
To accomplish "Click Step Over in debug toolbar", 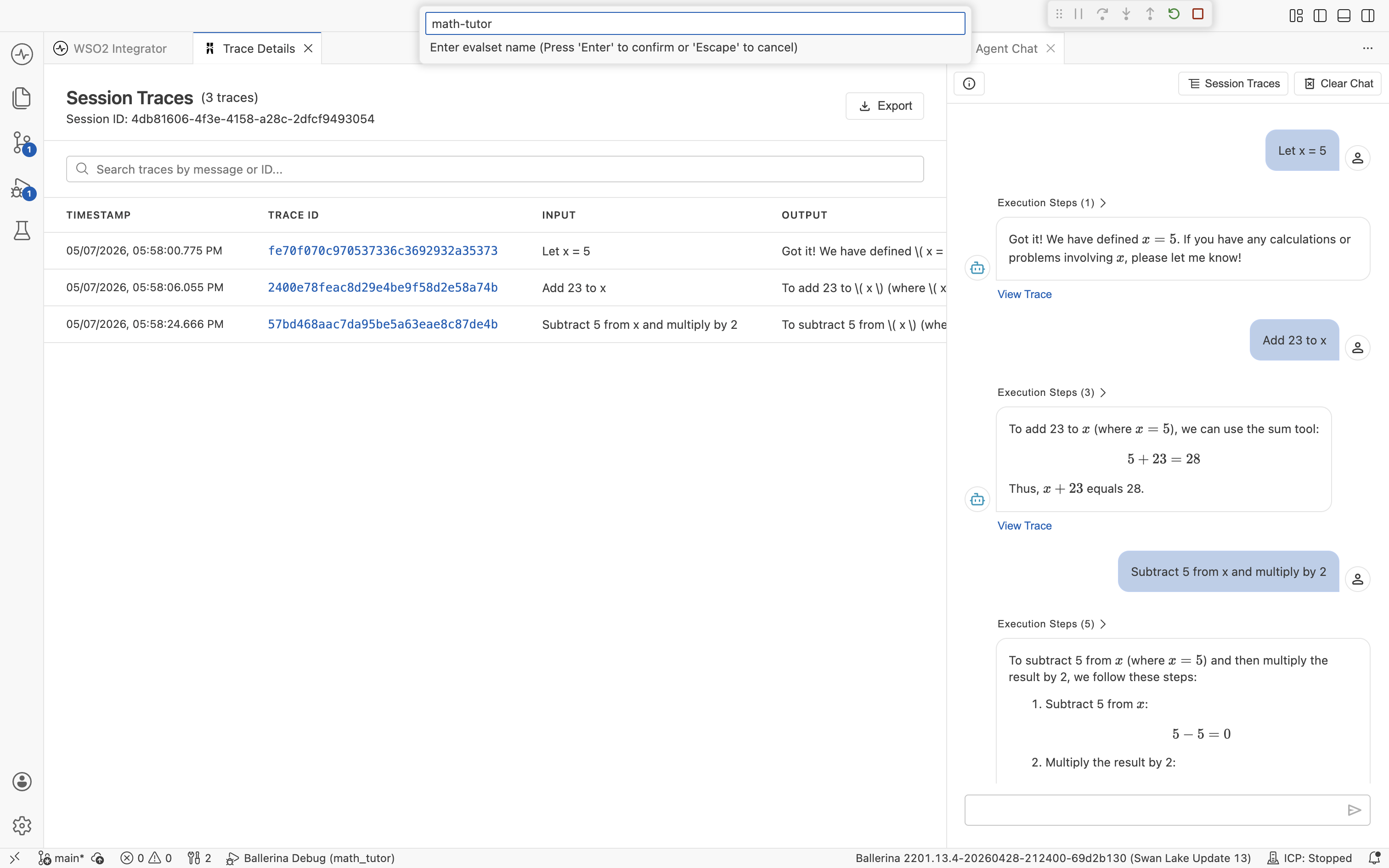I will point(1102,14).
